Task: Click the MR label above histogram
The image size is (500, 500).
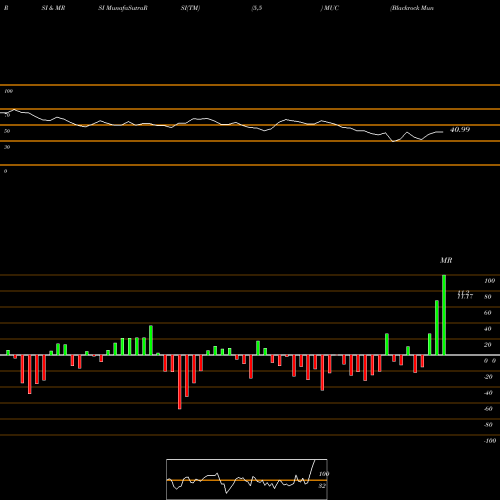Action: click(x=446, y=260)
